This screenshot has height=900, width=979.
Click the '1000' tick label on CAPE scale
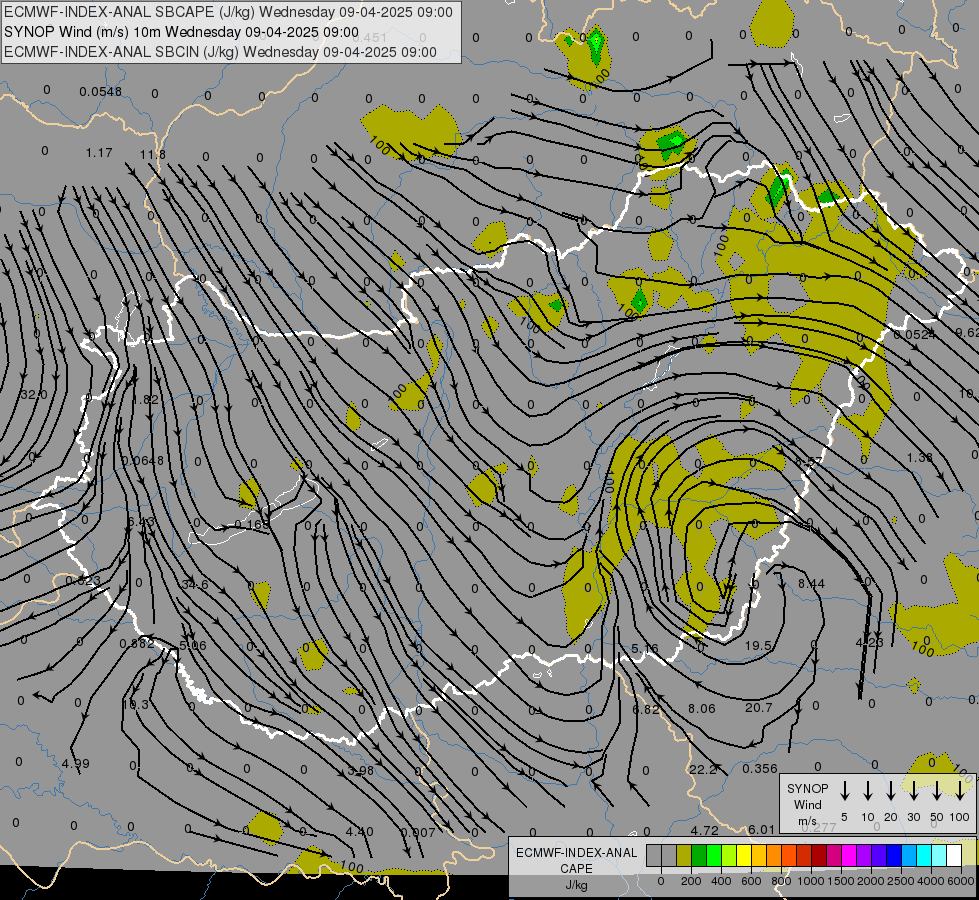tap(811, 881)
